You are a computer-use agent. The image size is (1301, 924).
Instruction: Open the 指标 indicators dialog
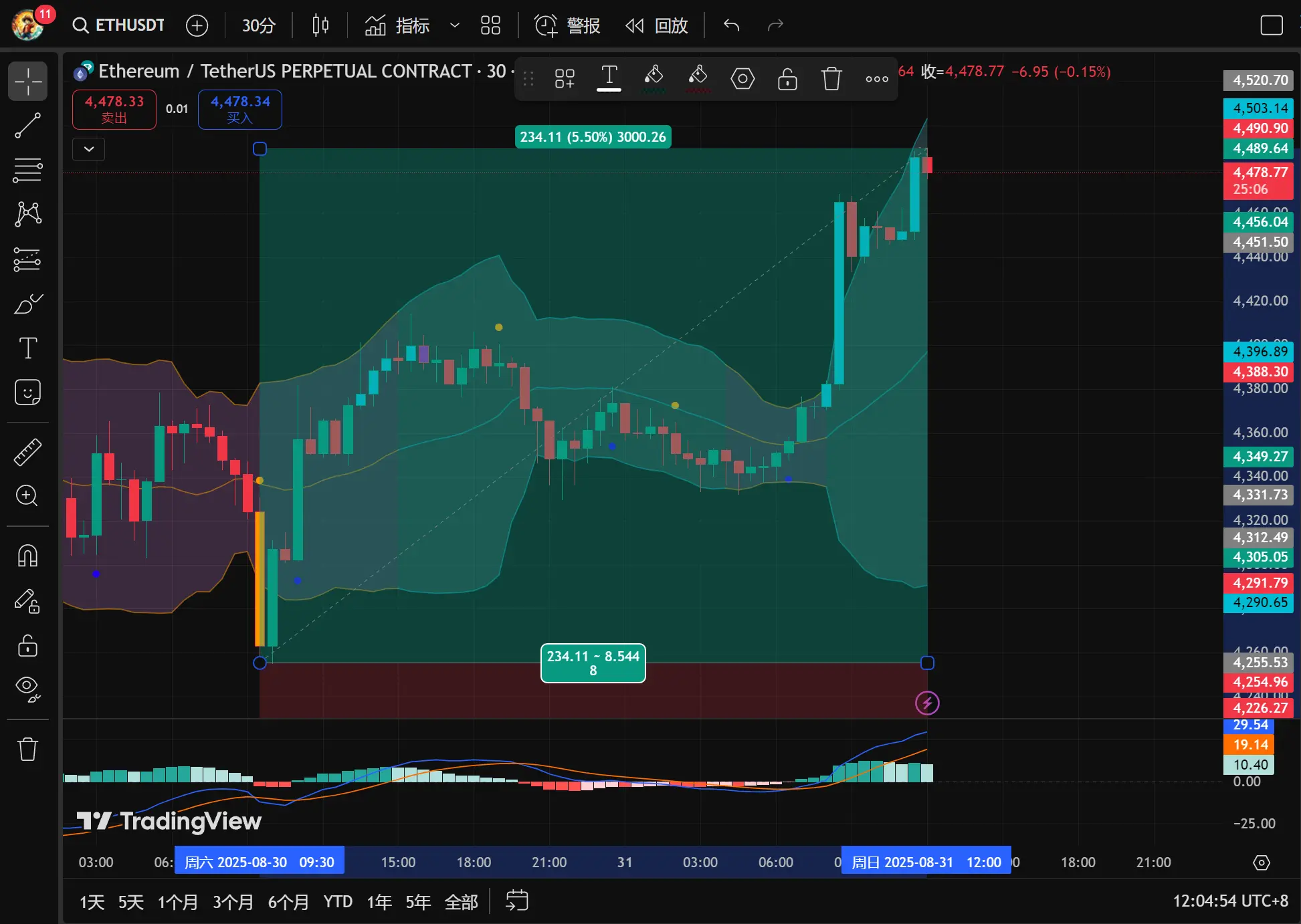[x=397, y=25]
